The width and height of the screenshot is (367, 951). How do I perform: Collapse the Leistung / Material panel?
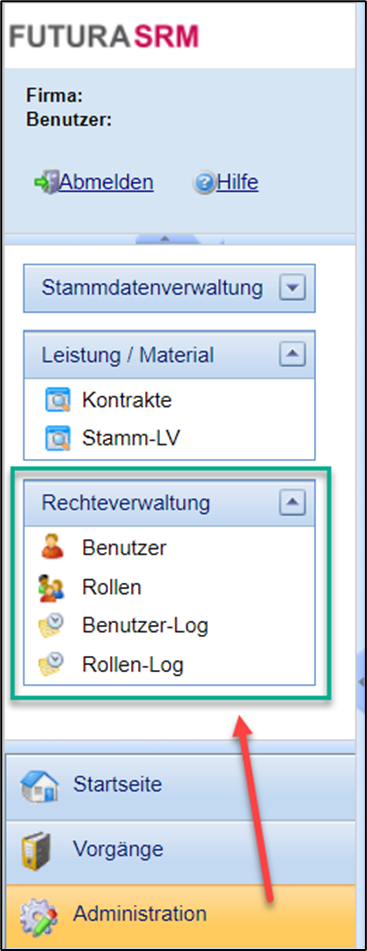point(292,355)
